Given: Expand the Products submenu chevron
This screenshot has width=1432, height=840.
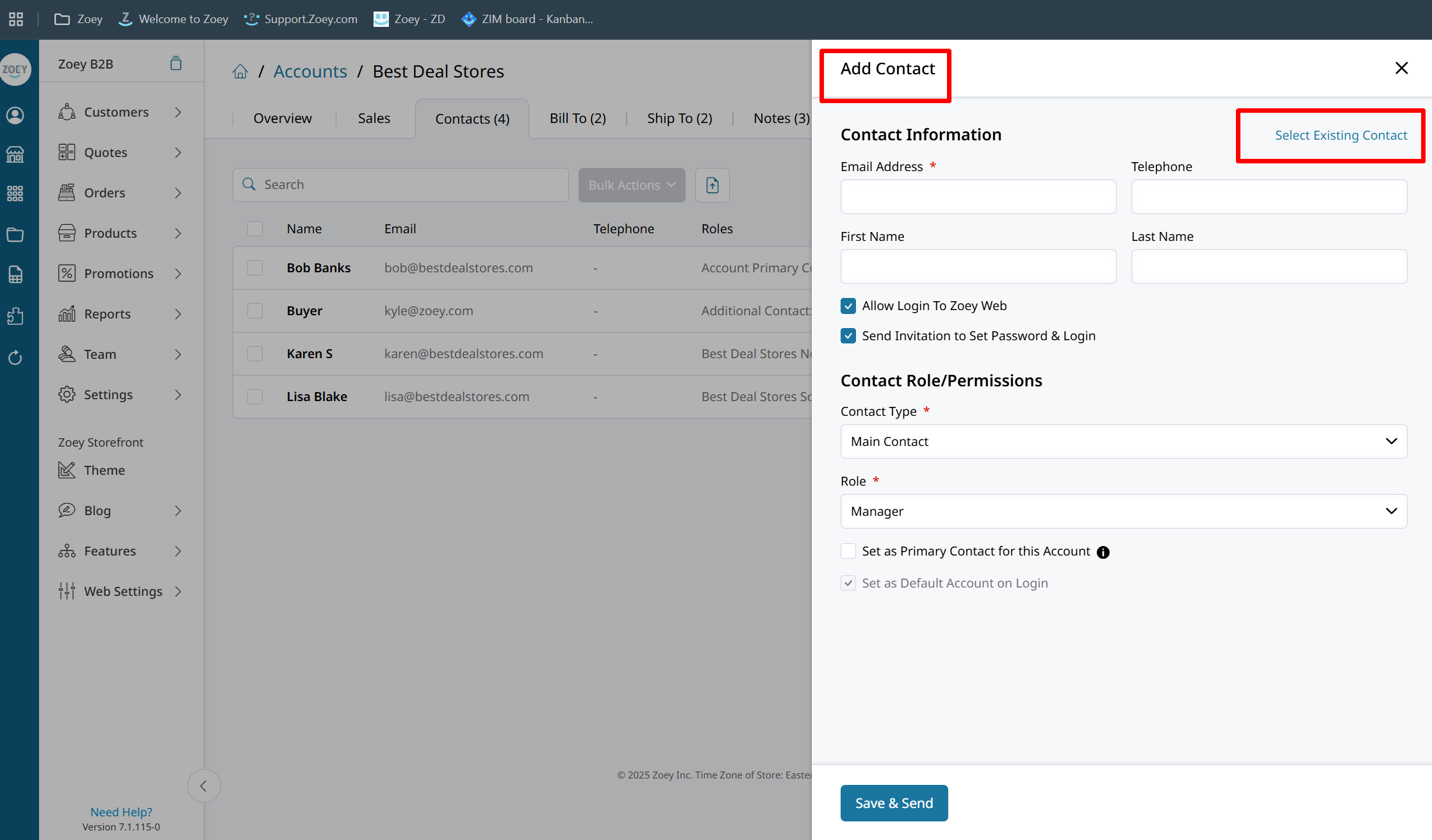Looking at the screenshot, I should pos(178,233).
